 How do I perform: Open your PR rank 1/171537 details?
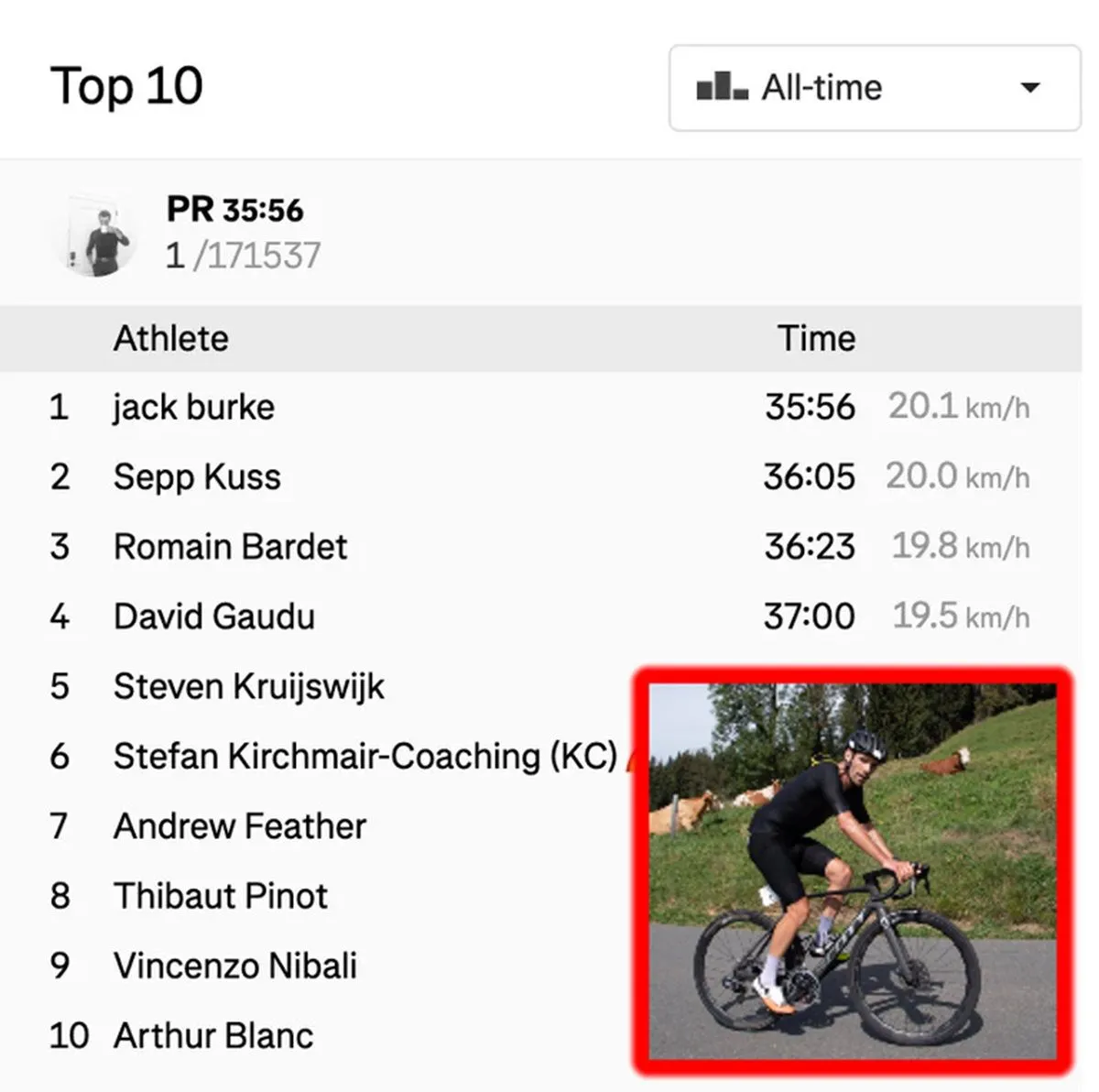(243, 257)
